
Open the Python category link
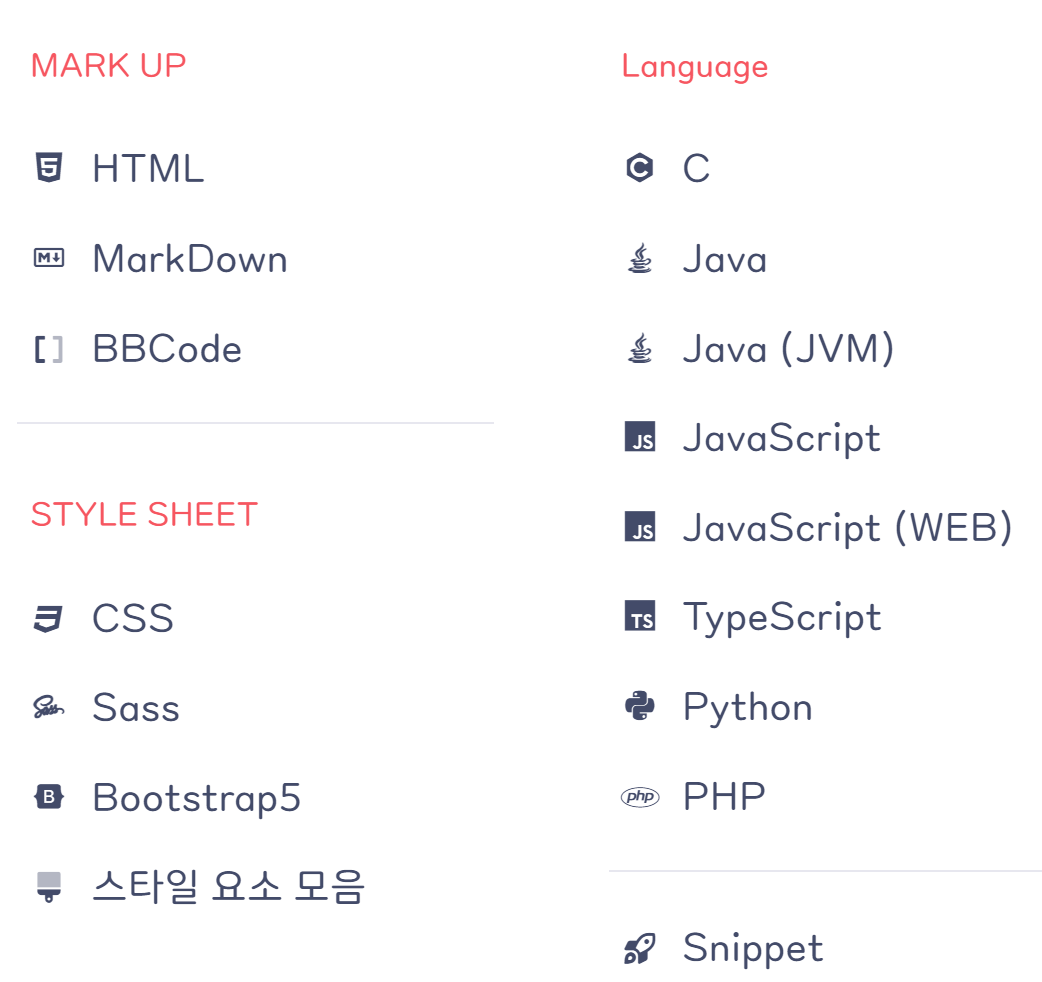748,708
